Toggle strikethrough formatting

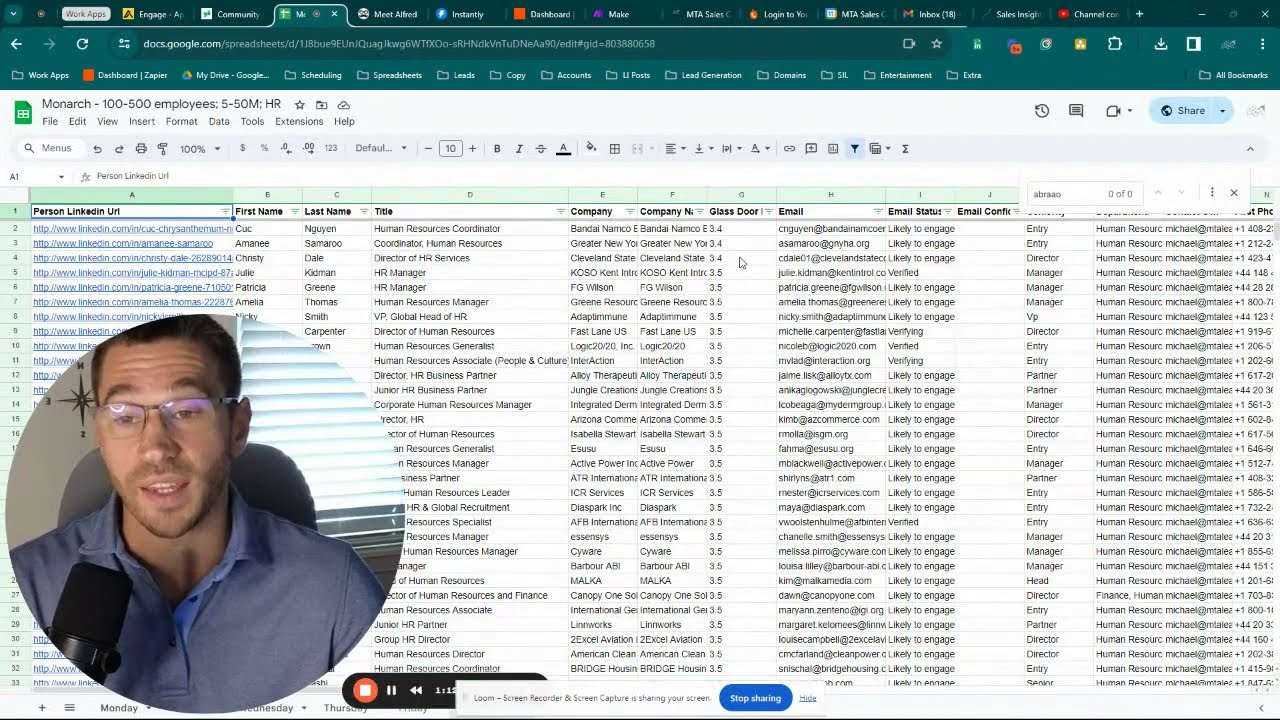tap(541, 148)
